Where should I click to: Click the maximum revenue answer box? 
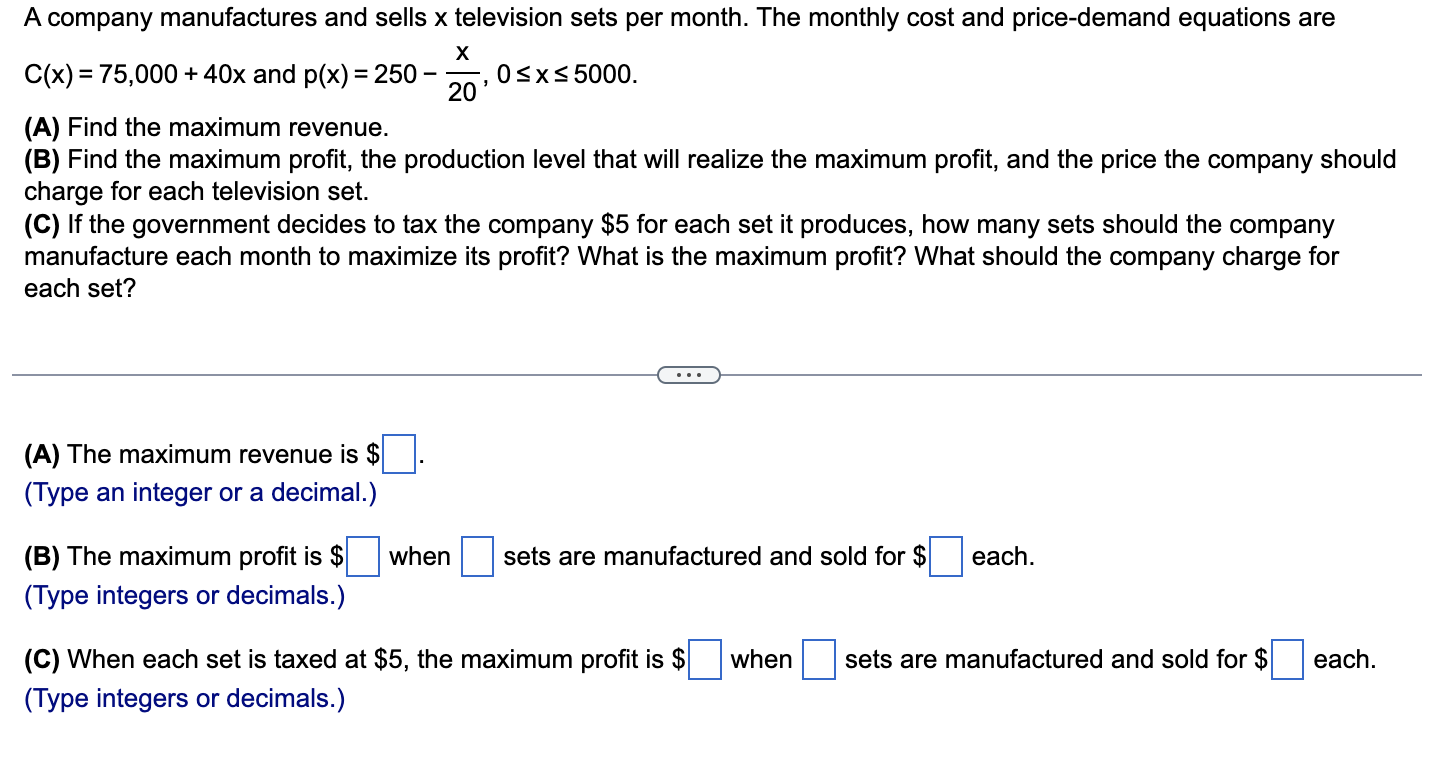[x=398, y=455]
